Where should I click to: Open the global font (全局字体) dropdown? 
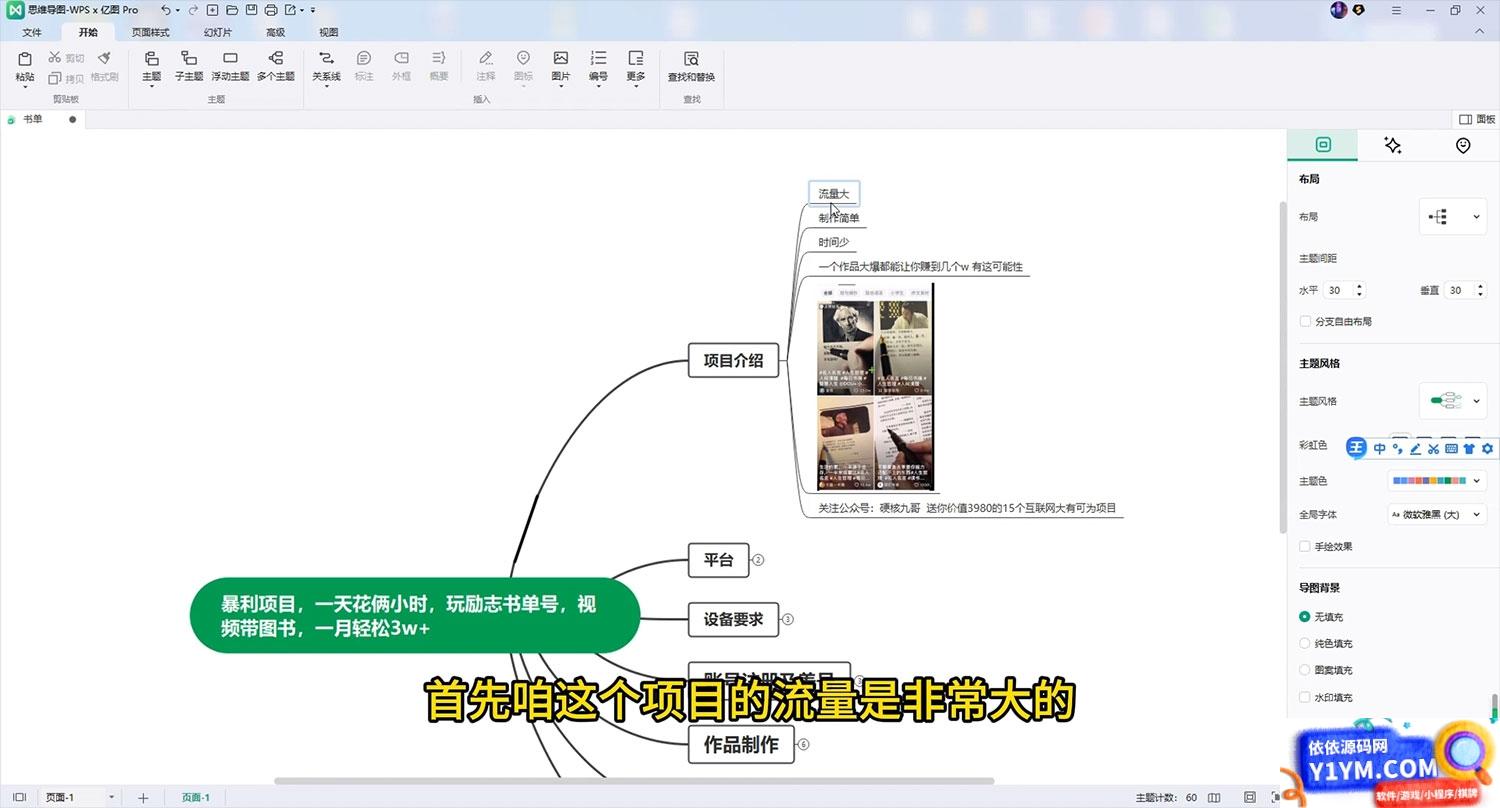coord(1437,514)
